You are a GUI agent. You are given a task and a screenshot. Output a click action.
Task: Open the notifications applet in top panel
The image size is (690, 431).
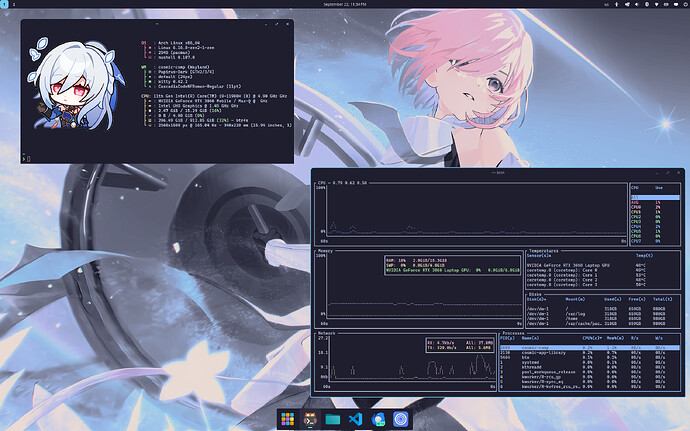point(676,4)
